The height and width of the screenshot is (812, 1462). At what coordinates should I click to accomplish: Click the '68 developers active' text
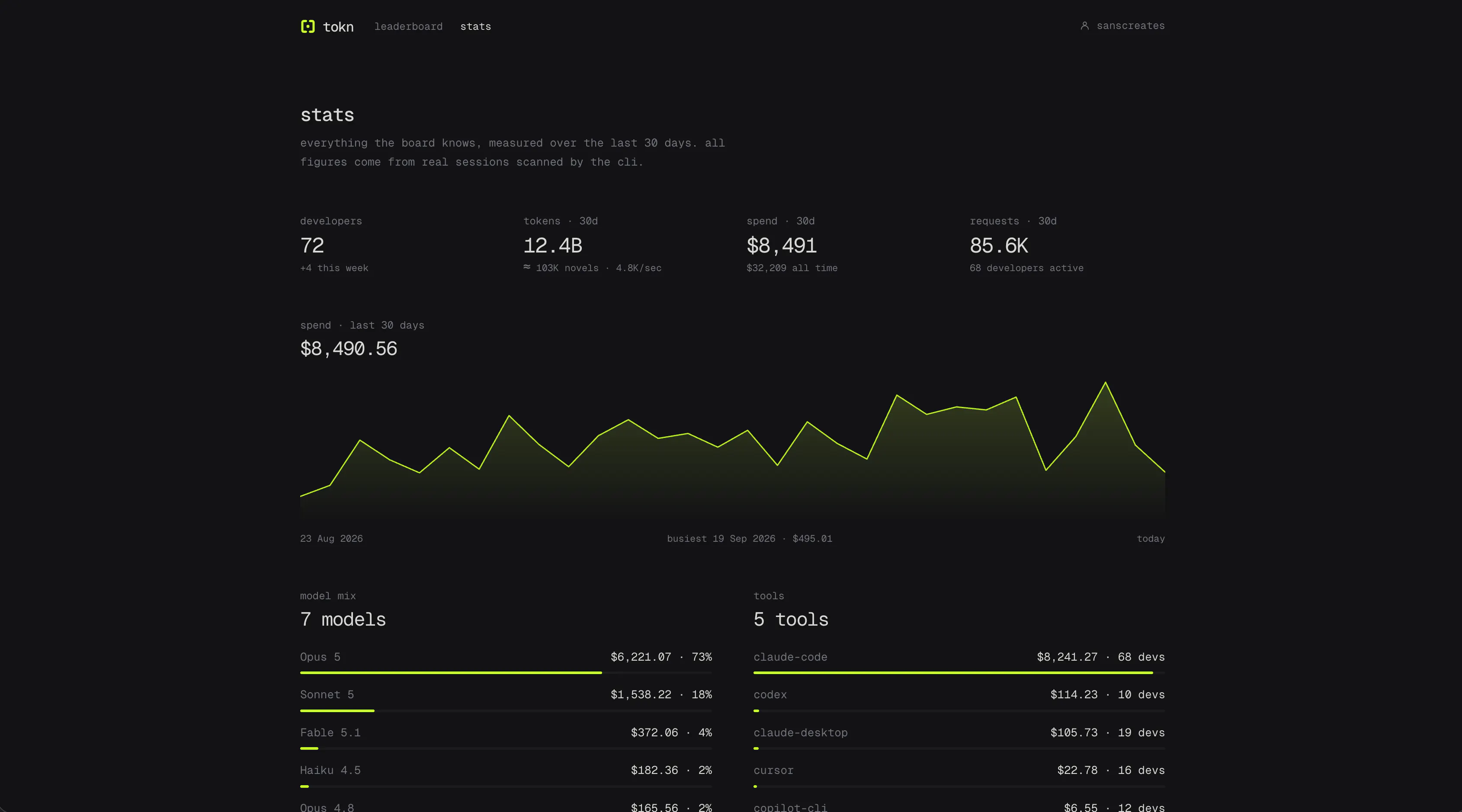pos(1026,268)
